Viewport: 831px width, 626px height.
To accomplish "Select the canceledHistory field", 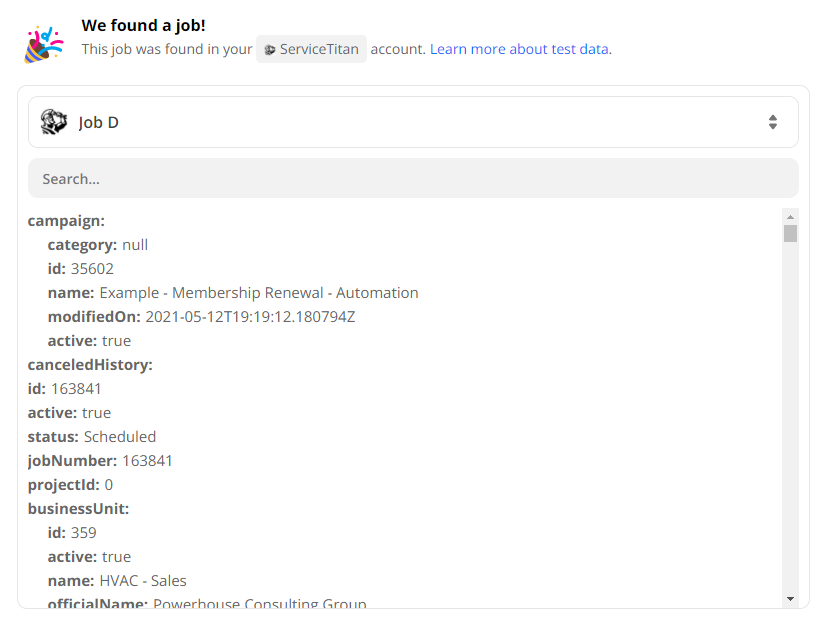I will tap(90, 365).
